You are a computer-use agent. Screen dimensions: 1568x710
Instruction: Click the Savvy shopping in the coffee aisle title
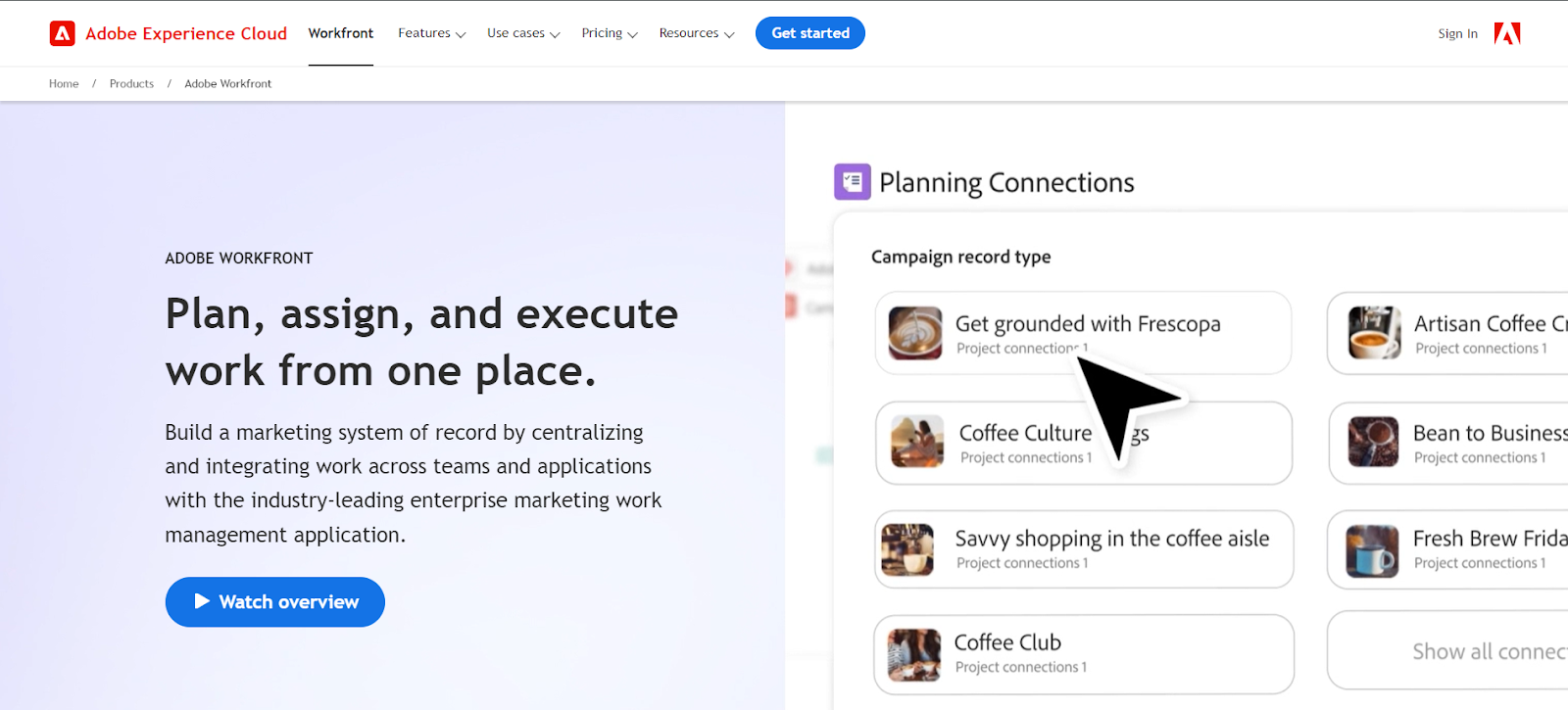pos(1112,539)
